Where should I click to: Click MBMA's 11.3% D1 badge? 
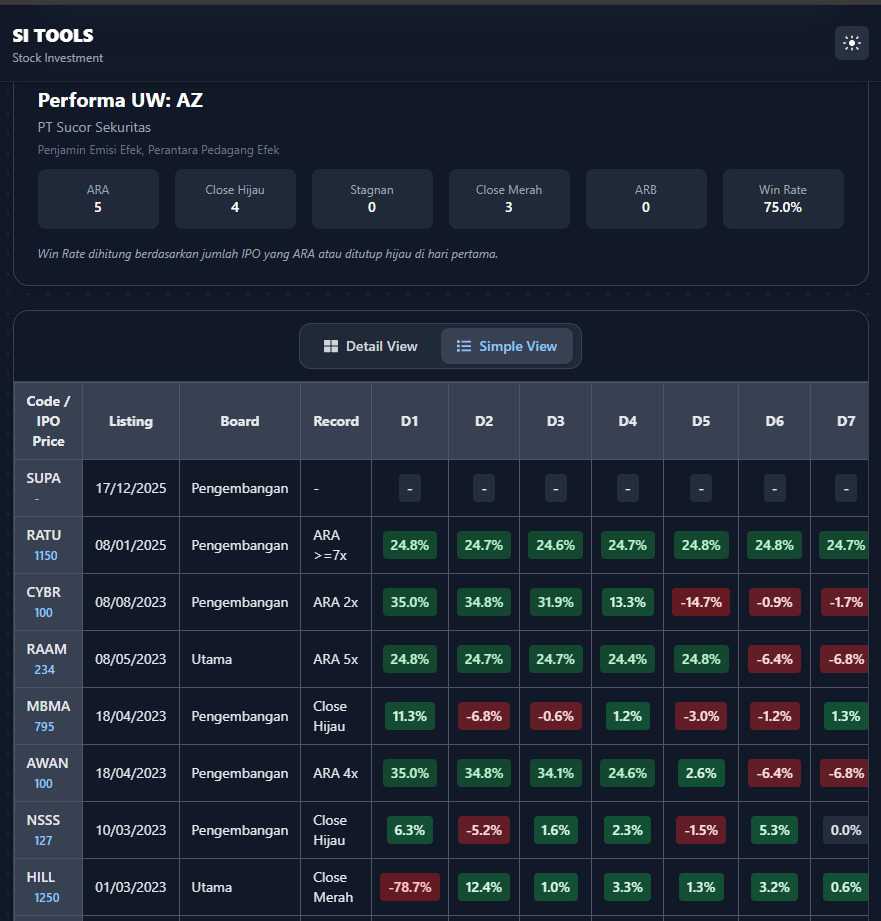tap(410, 716)
